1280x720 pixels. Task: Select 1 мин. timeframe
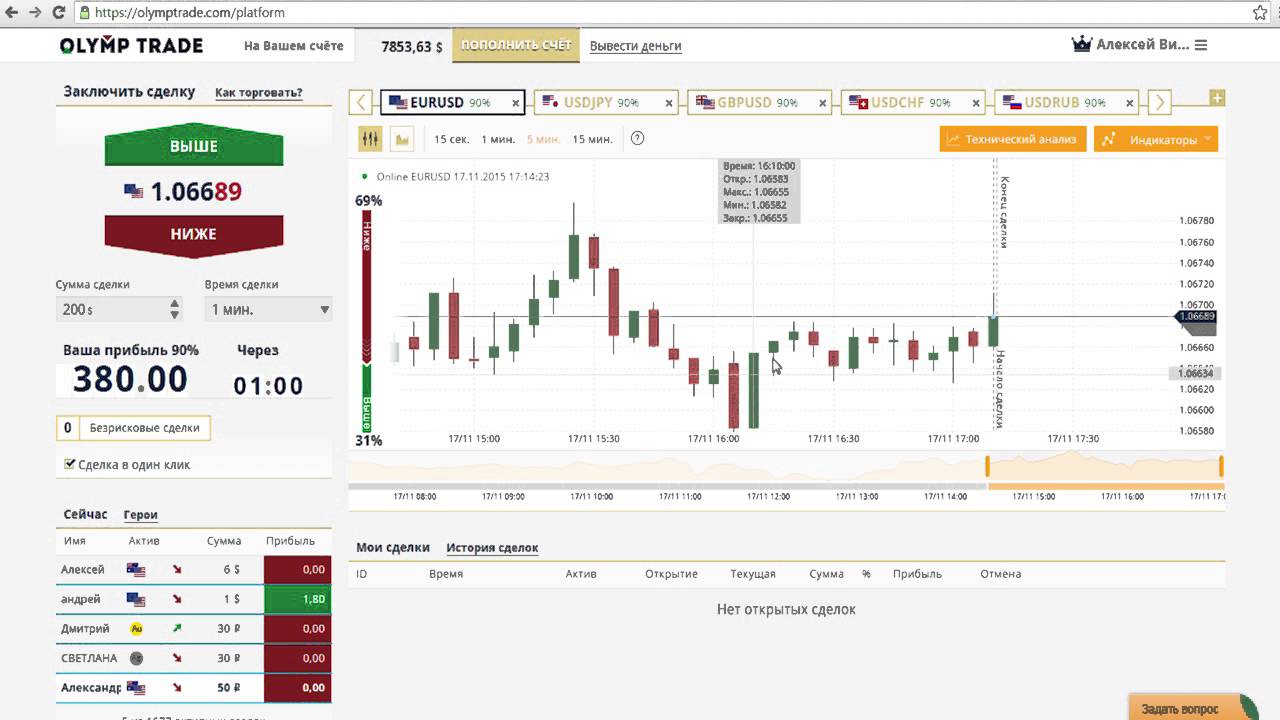(497, 139)
